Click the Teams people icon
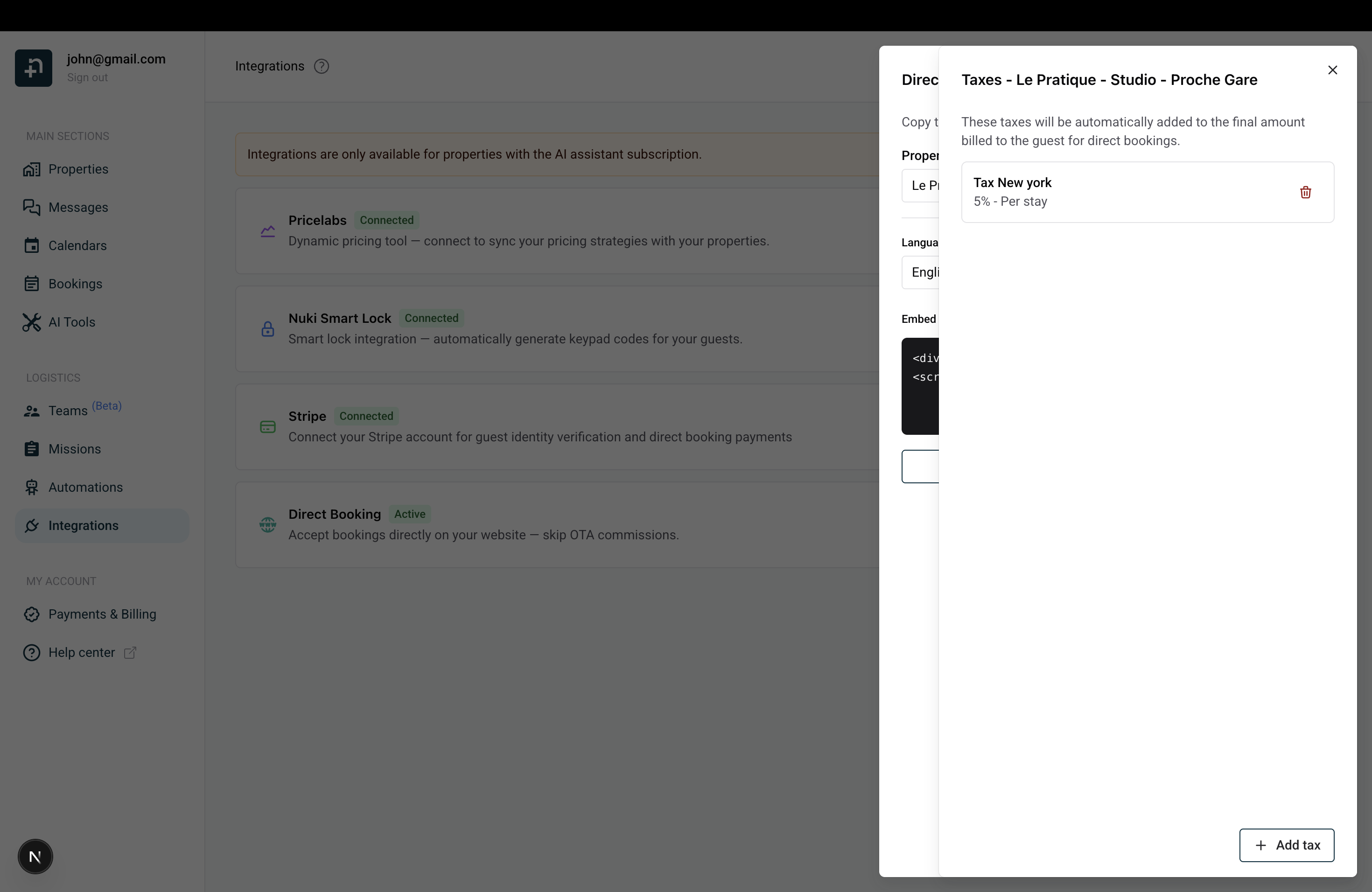 click(32, 411)
